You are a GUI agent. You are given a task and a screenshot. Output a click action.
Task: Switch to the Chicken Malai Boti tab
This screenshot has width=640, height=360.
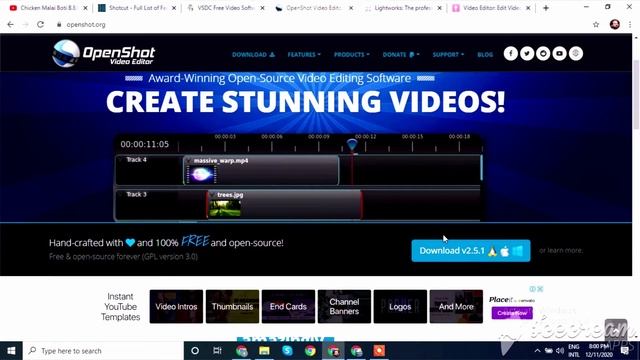(48, 8)
